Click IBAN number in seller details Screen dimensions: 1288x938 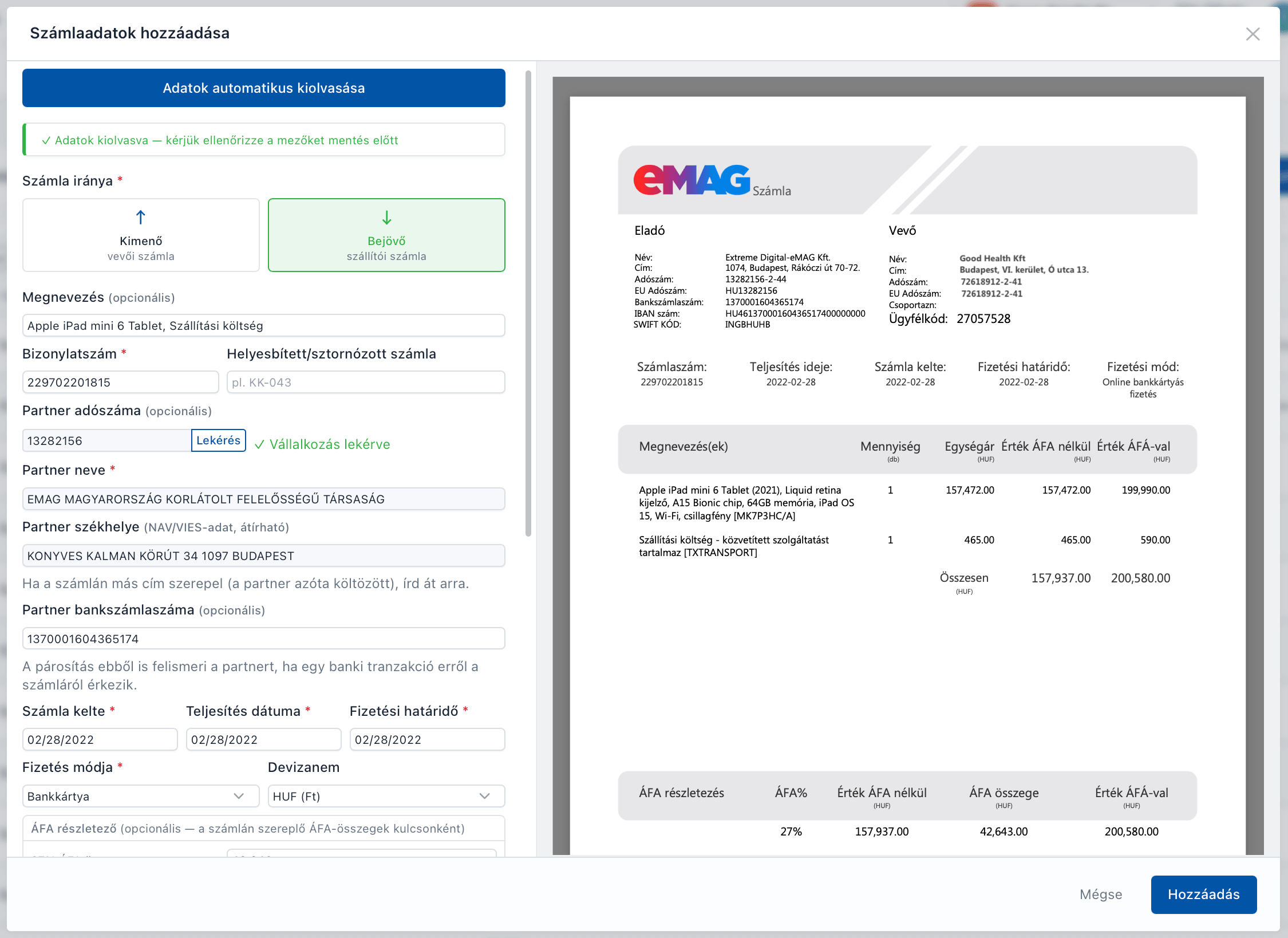pyautogui.click(x=795, y=313)
